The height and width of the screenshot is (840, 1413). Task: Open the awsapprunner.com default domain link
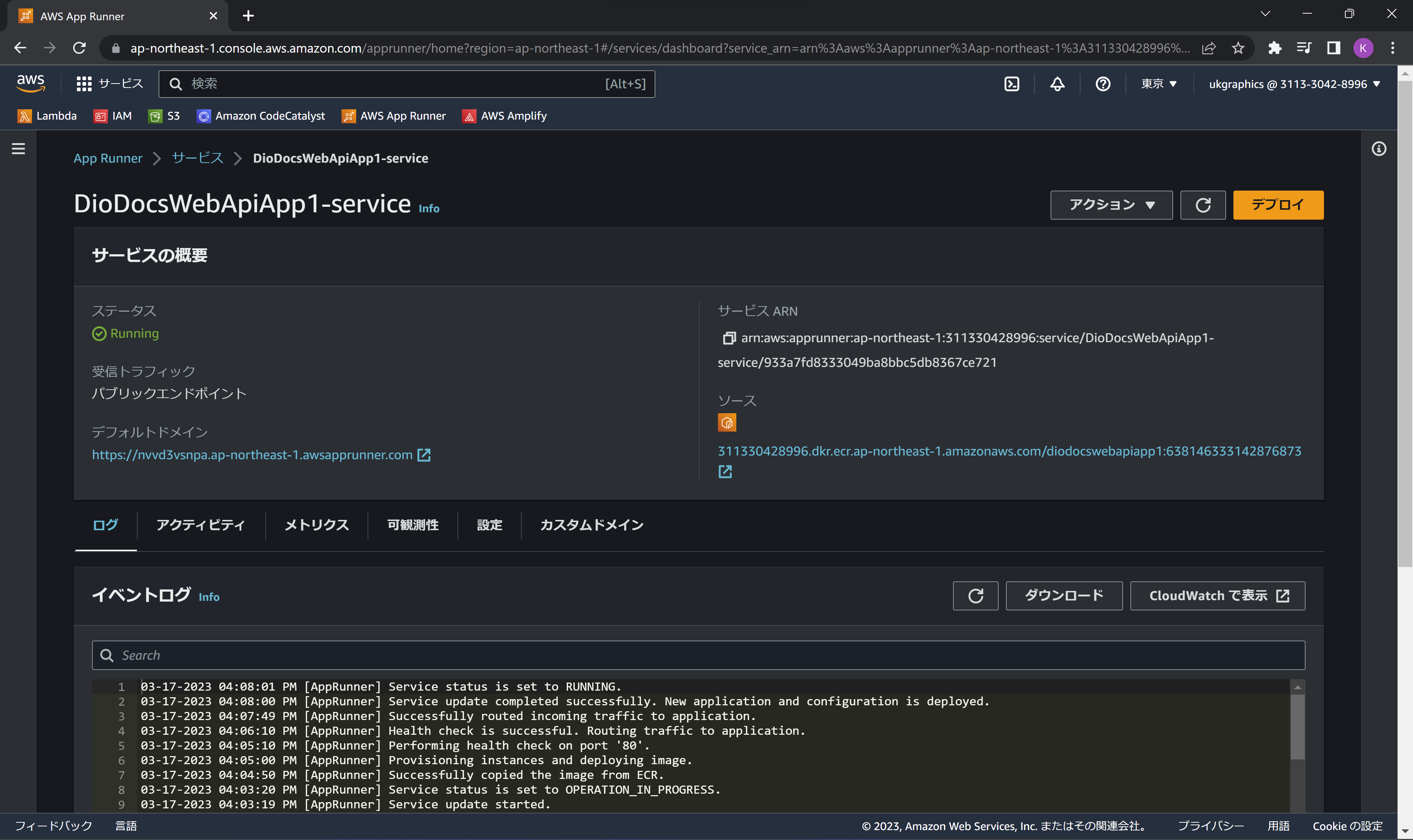252,455
